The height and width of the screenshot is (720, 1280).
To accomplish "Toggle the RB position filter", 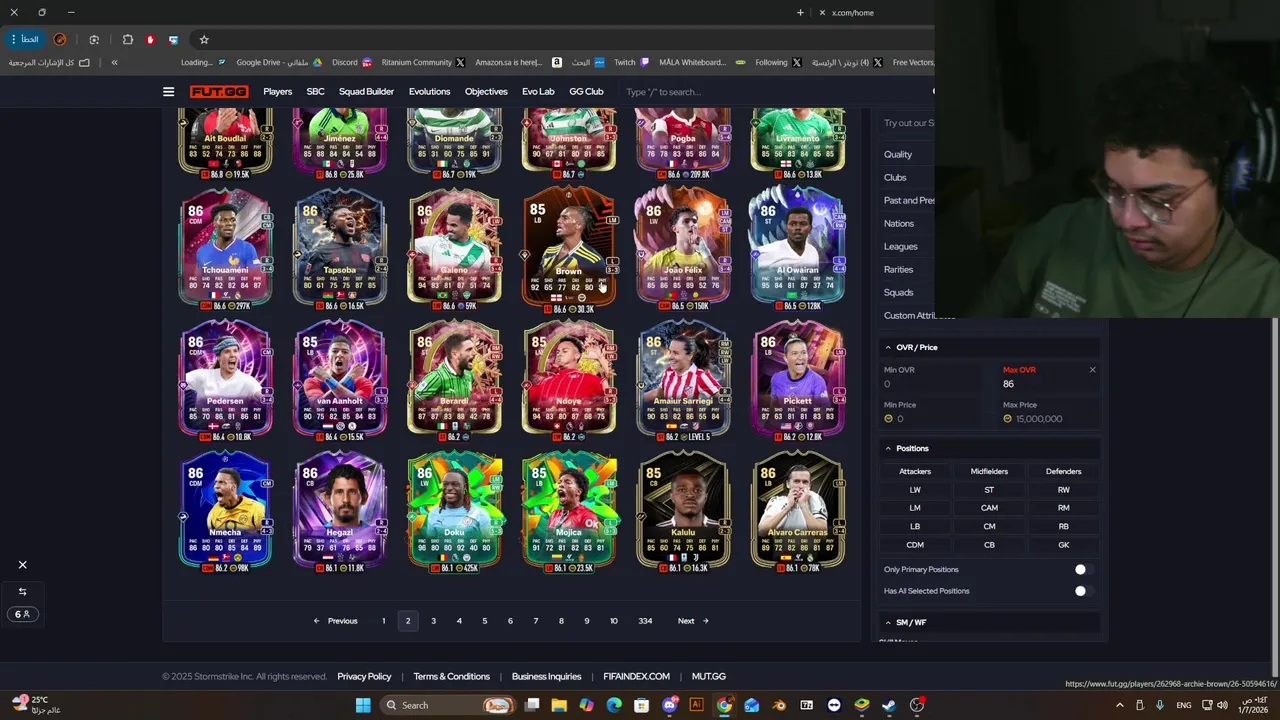I will tap(1063, 526).
